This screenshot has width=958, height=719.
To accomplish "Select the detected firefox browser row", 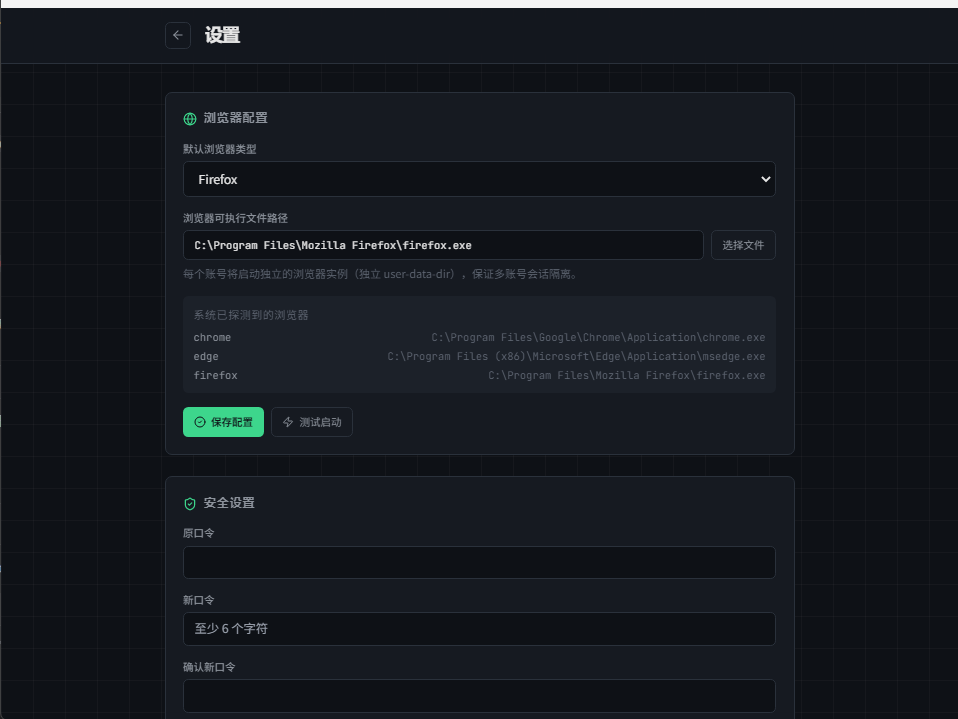I will point(479,375).
